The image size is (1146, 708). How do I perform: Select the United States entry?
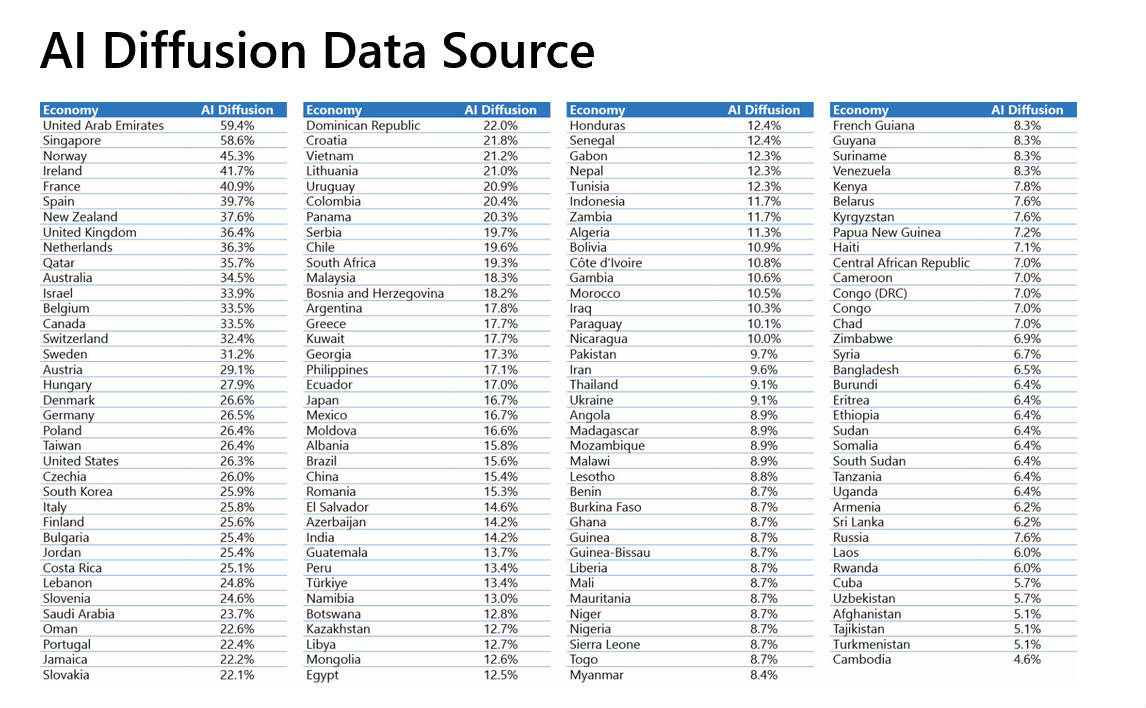[x=81, y=461]
